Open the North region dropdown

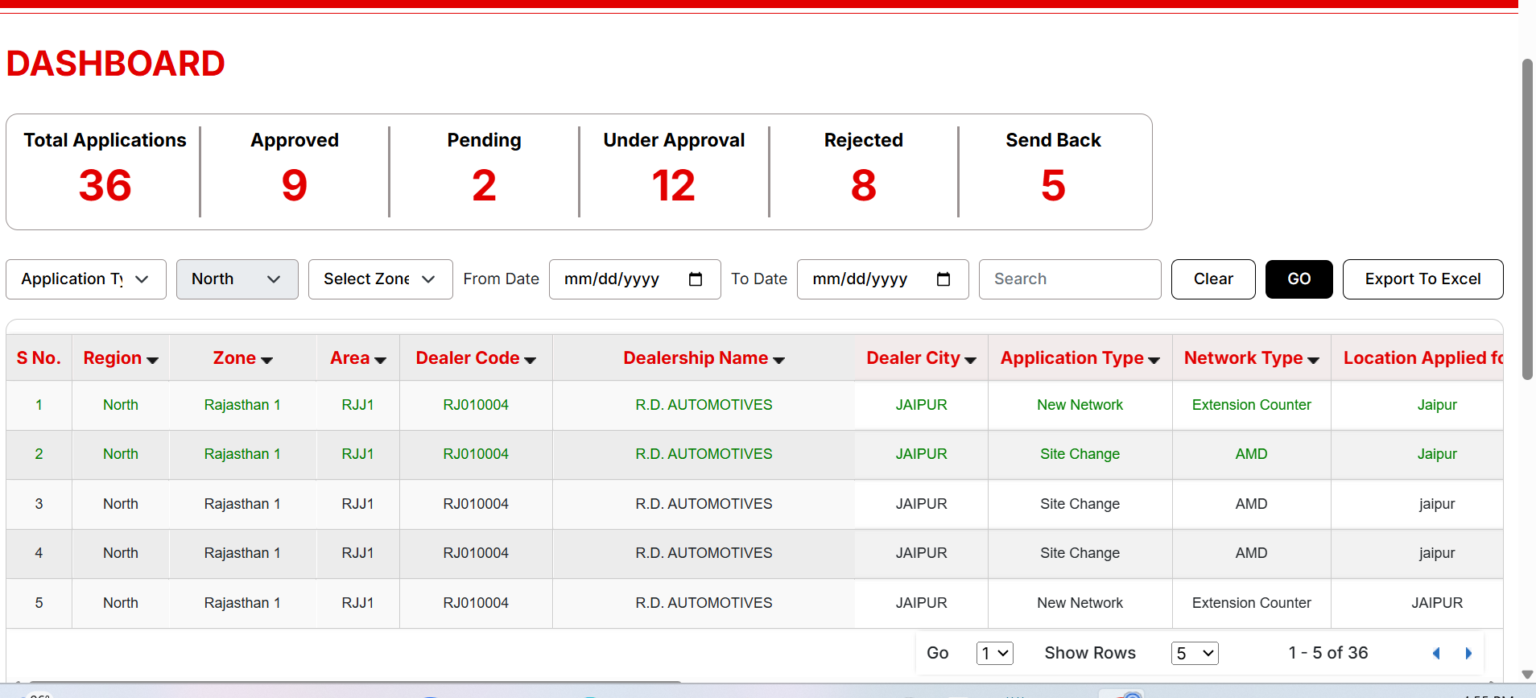coord(237,279)
